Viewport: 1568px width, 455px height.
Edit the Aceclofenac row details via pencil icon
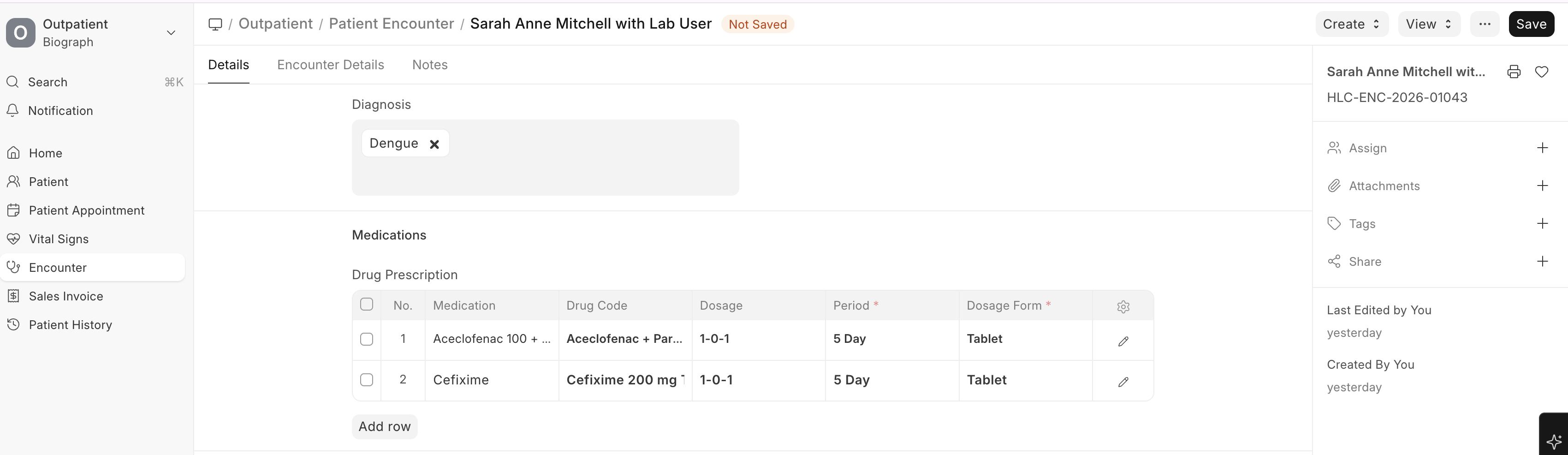point(1123,341)
